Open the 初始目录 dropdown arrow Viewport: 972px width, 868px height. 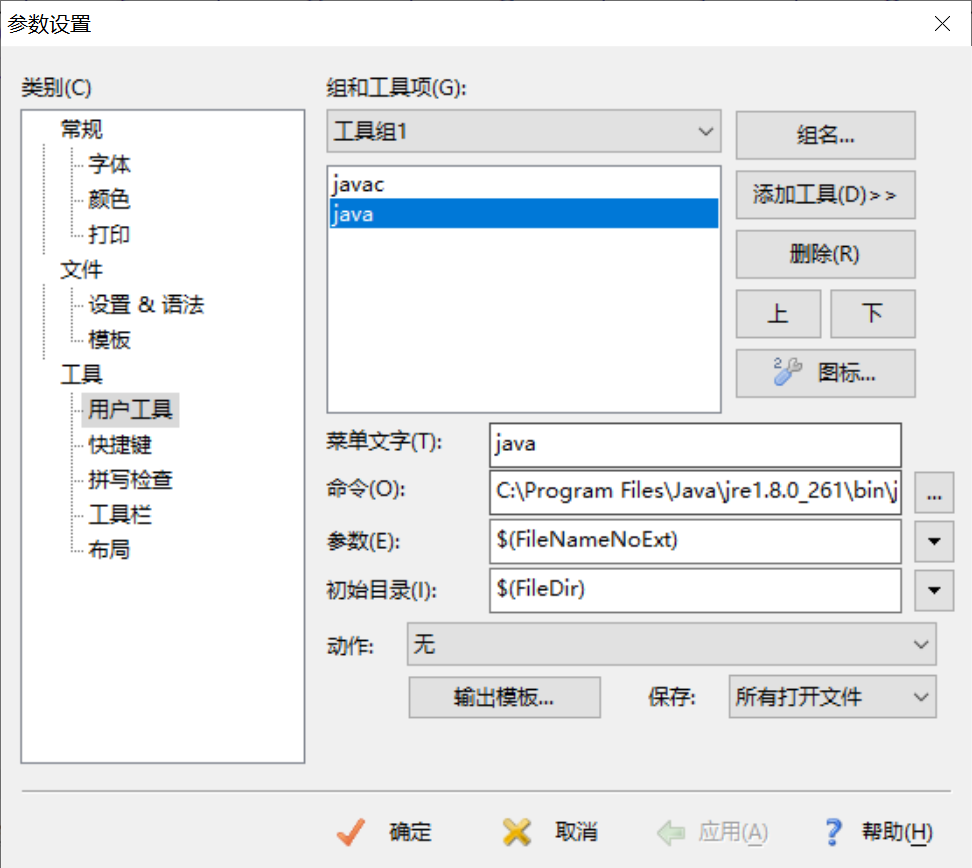point(934,590)
